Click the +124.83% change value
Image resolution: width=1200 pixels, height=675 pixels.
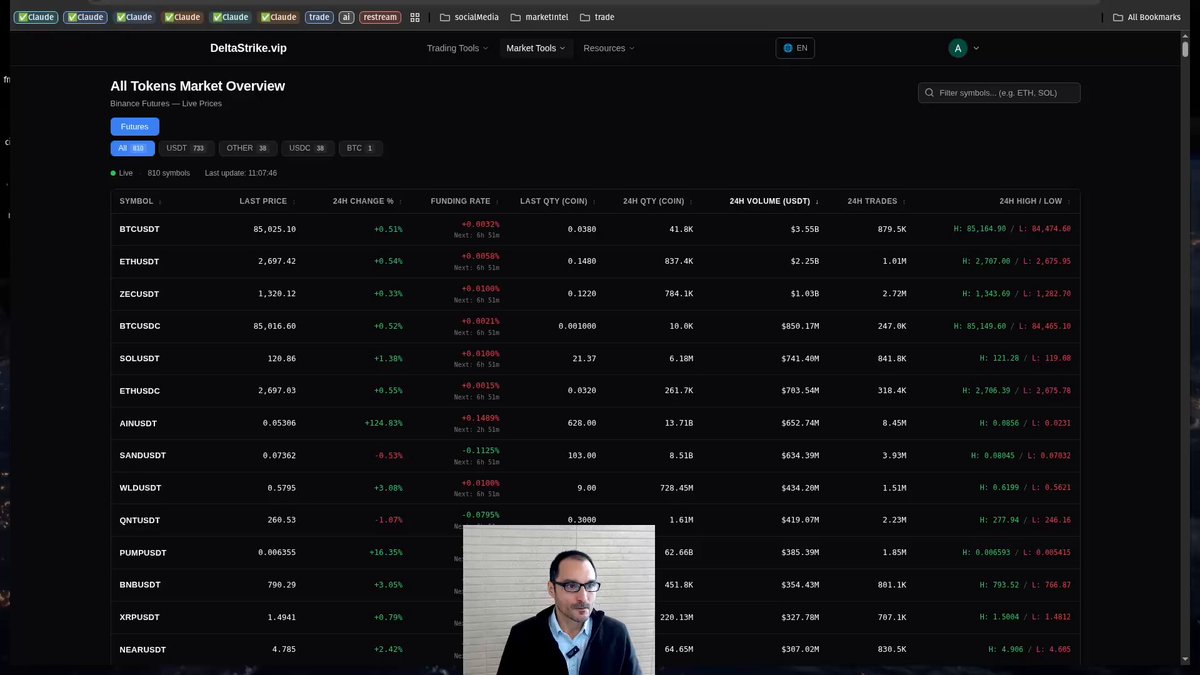pyautogui.click(x=384, y=423)
